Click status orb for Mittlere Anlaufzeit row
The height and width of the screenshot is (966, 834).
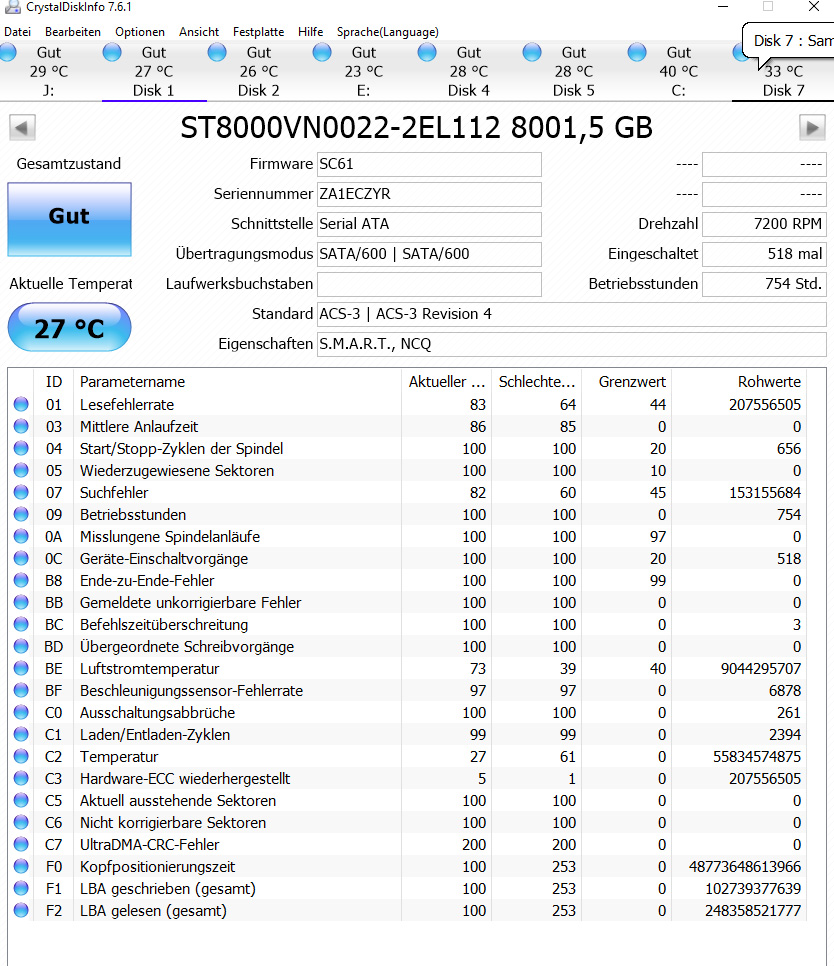tap(21, 426)
